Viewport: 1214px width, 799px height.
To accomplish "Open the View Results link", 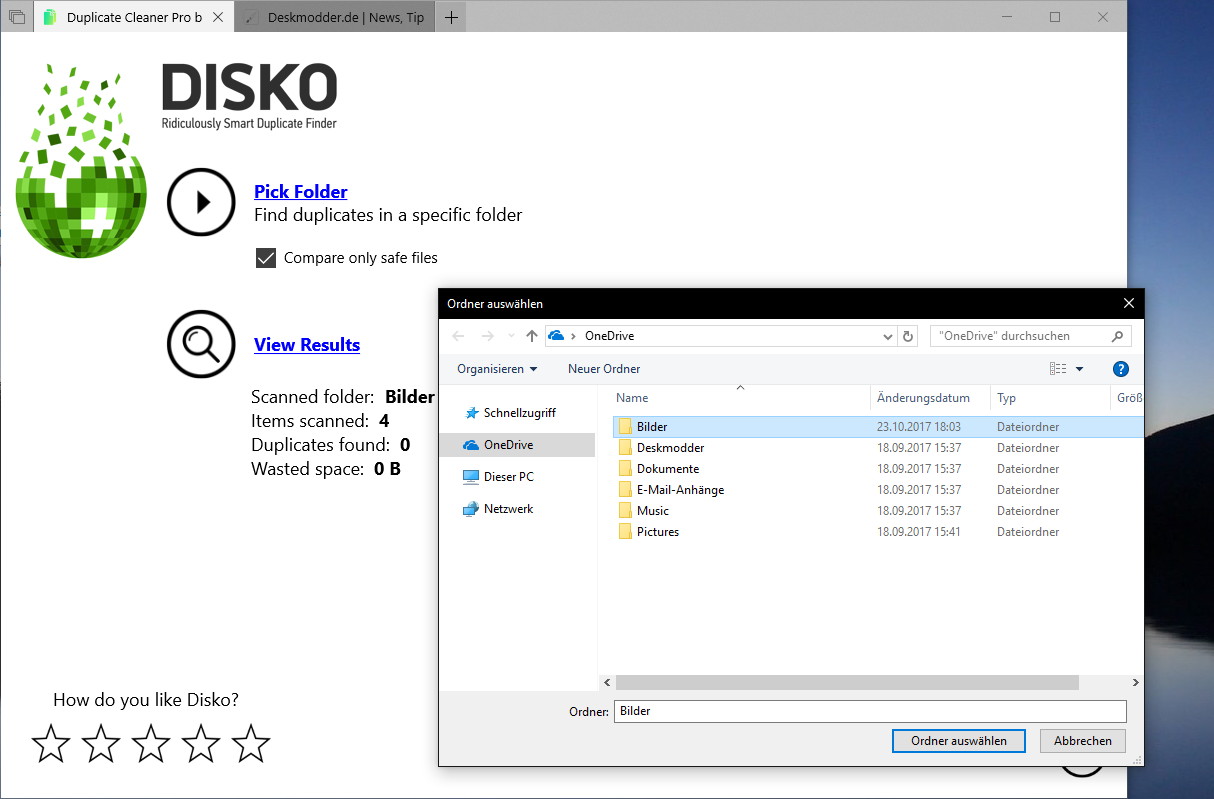I will (307, 345).
